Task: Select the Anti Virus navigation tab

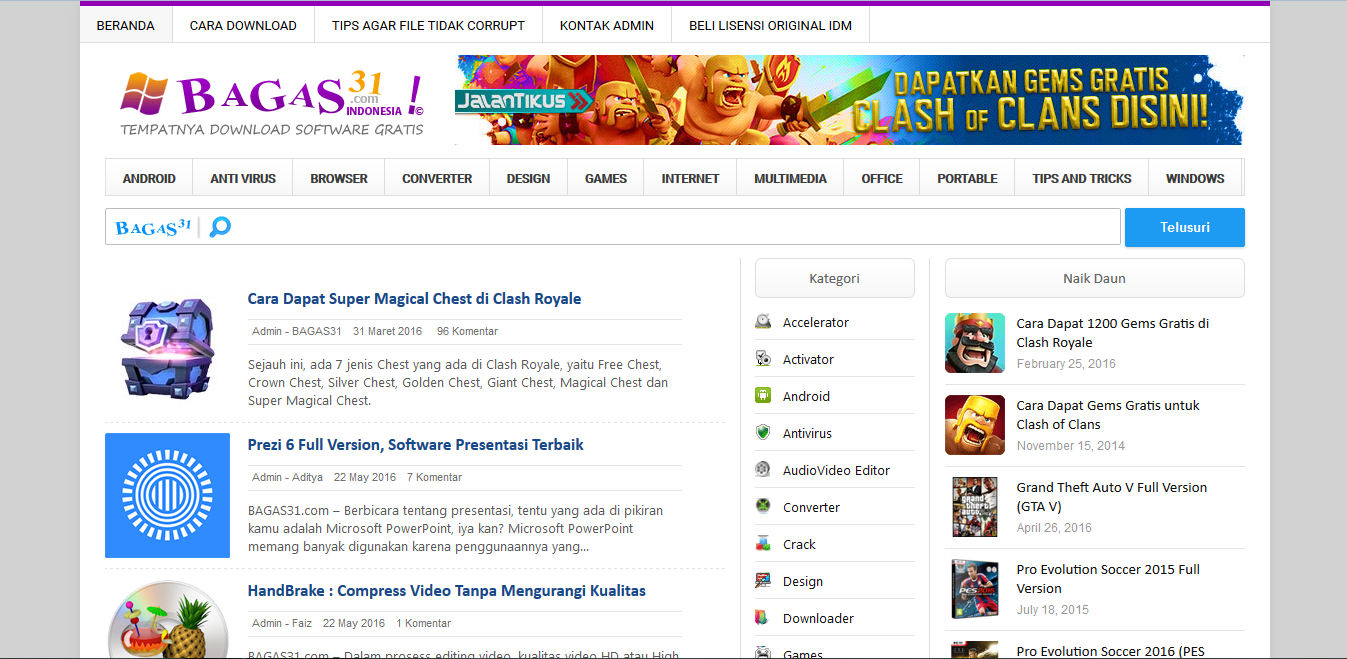Action: coord(243,178)
